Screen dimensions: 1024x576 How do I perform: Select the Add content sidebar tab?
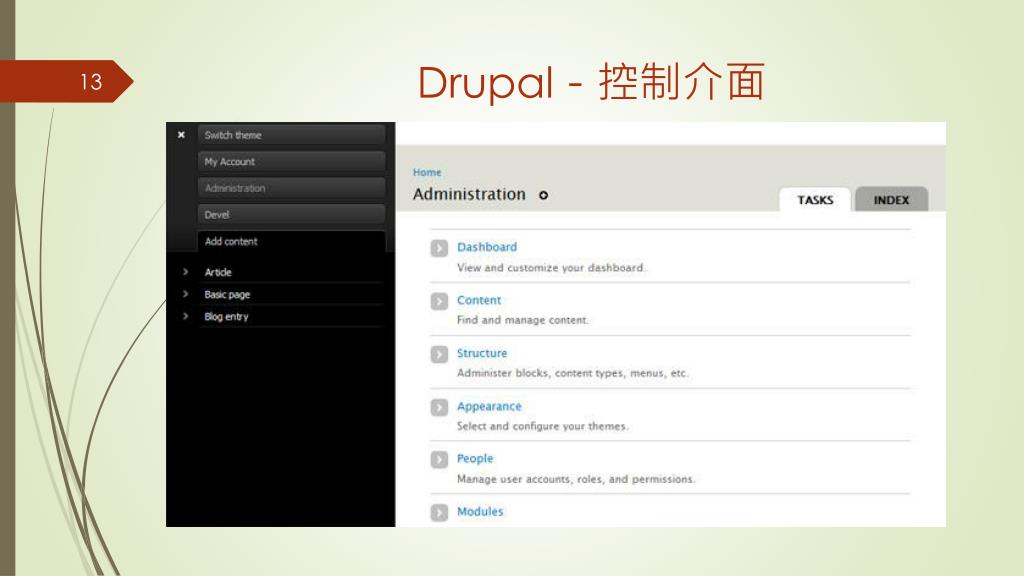coord(291,241)
